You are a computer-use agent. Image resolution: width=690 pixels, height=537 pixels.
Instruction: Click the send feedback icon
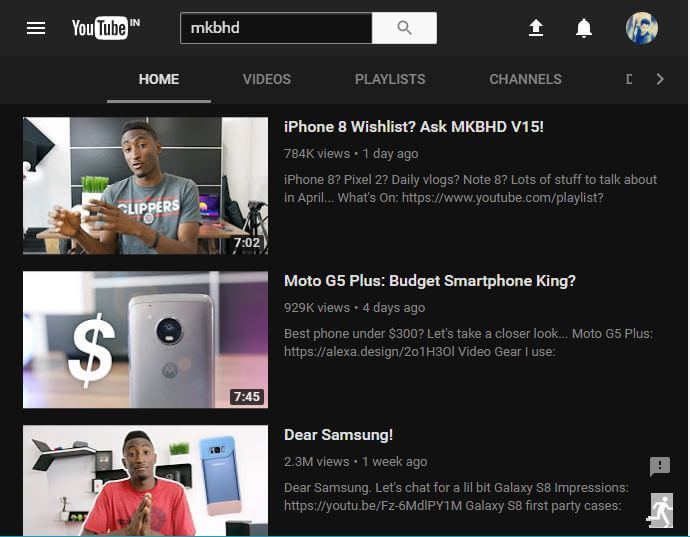[x=660, y=466]
